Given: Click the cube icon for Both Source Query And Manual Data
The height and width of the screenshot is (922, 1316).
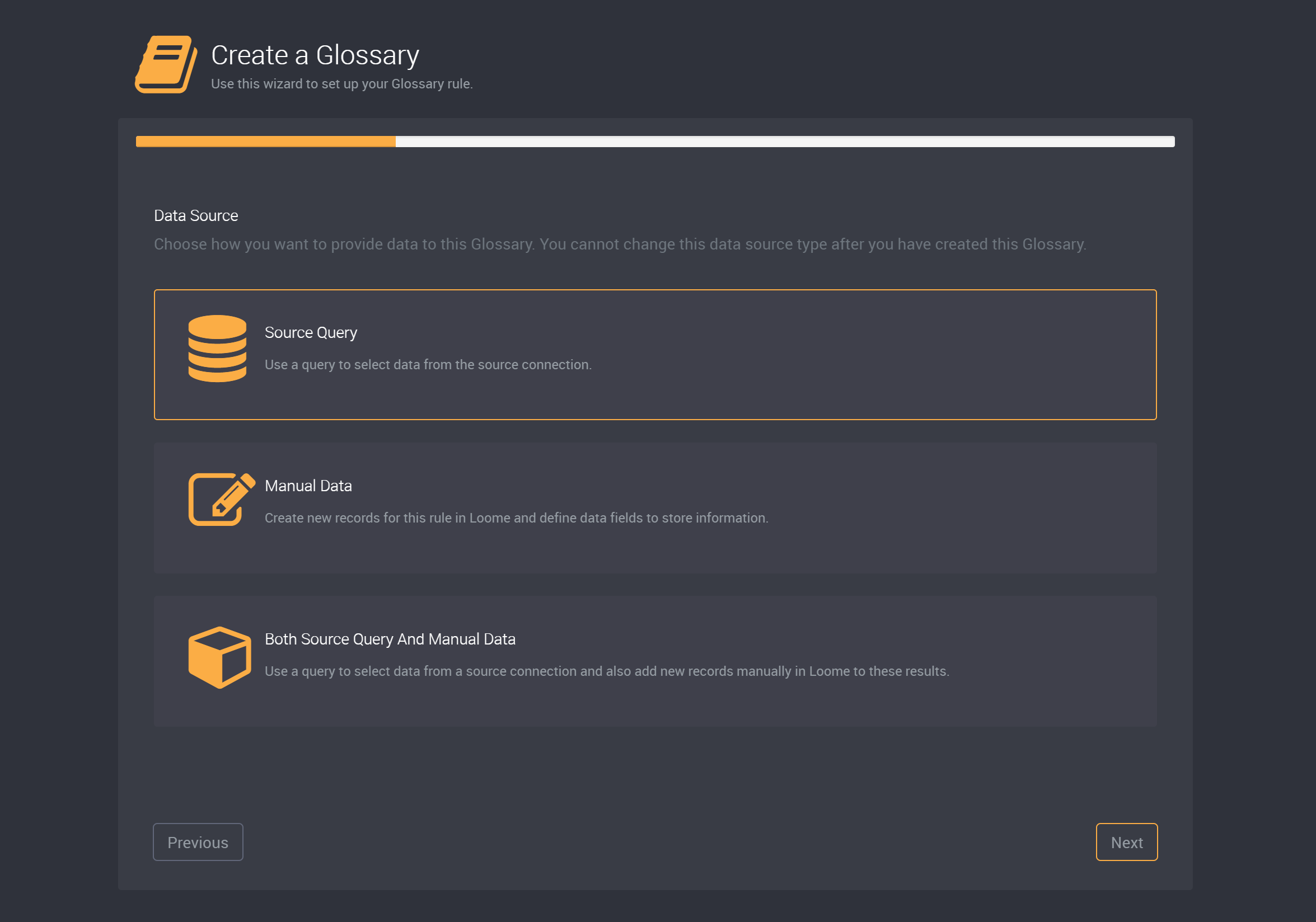Looking at the screenshot, I should coord(219,657).
